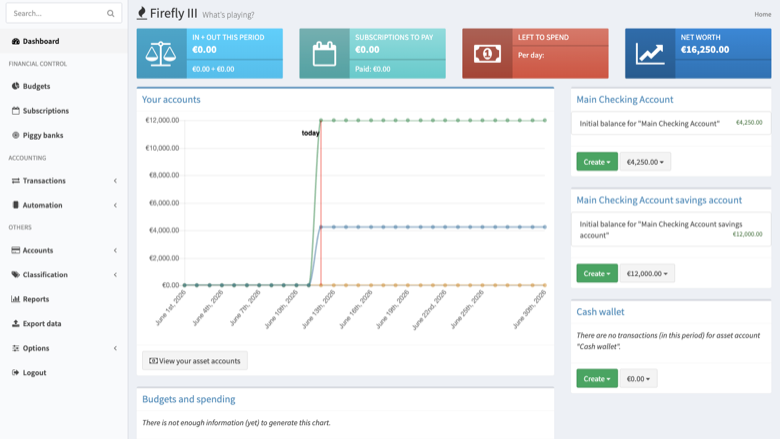Click the search magnifier icon
This screenshot has height=439, width=780.
tap(110, 13)
